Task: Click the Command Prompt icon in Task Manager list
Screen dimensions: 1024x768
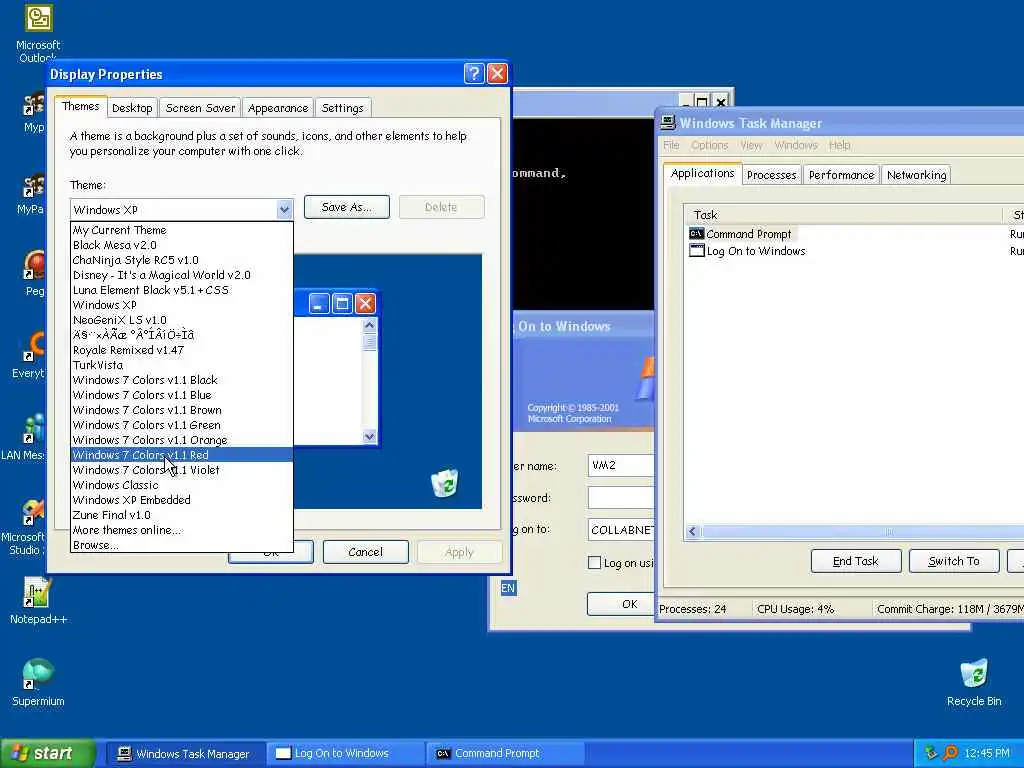Action: click(x=696, y=234)
